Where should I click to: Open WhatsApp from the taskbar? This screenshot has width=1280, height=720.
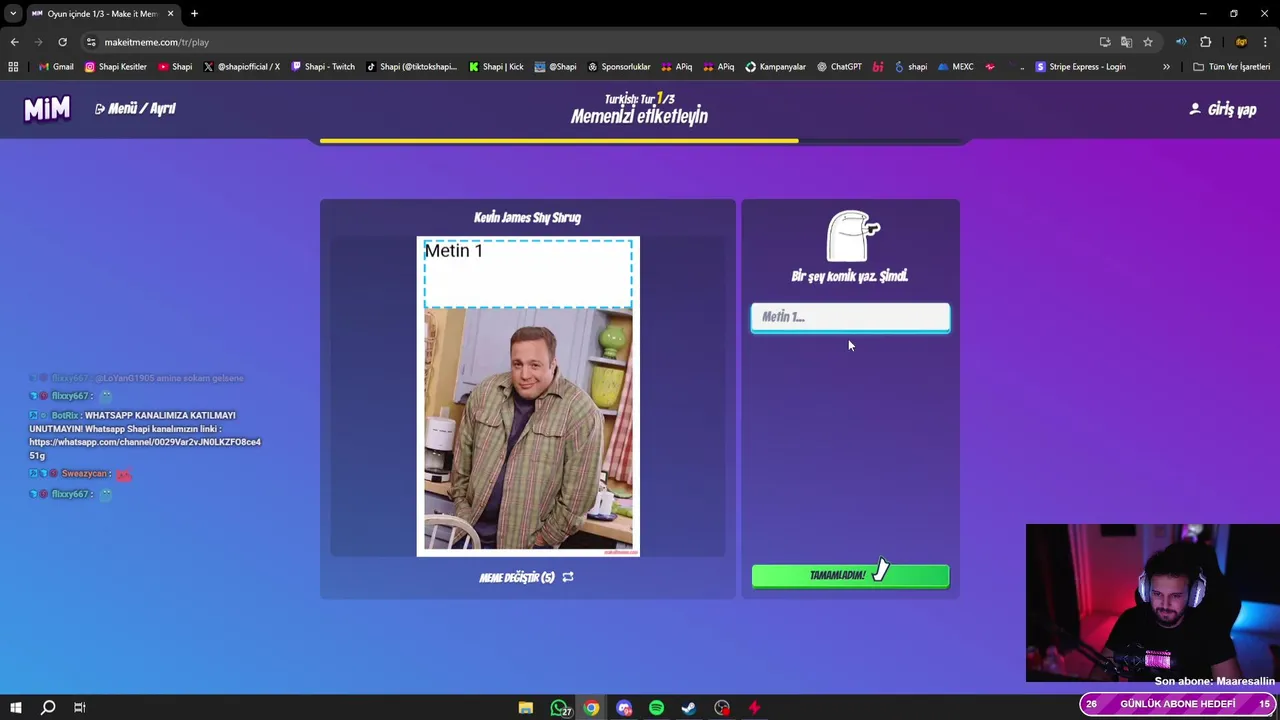(559, 708)
